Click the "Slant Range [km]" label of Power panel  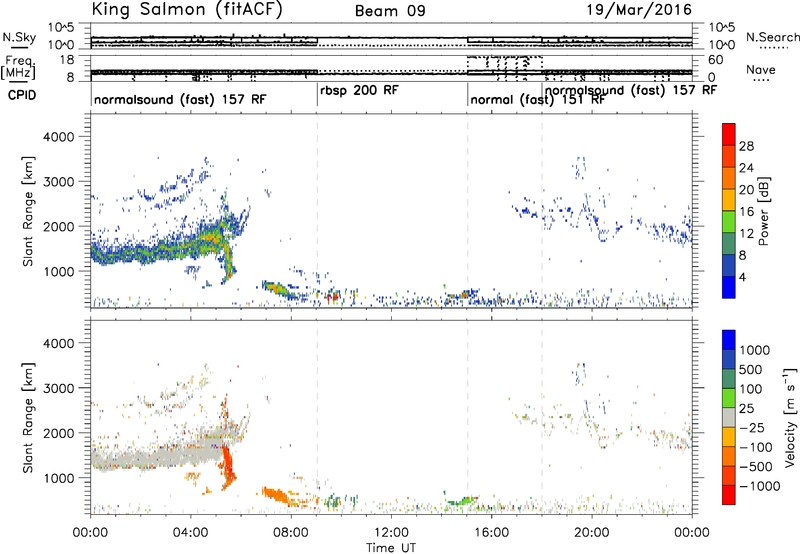pos(28,211)
